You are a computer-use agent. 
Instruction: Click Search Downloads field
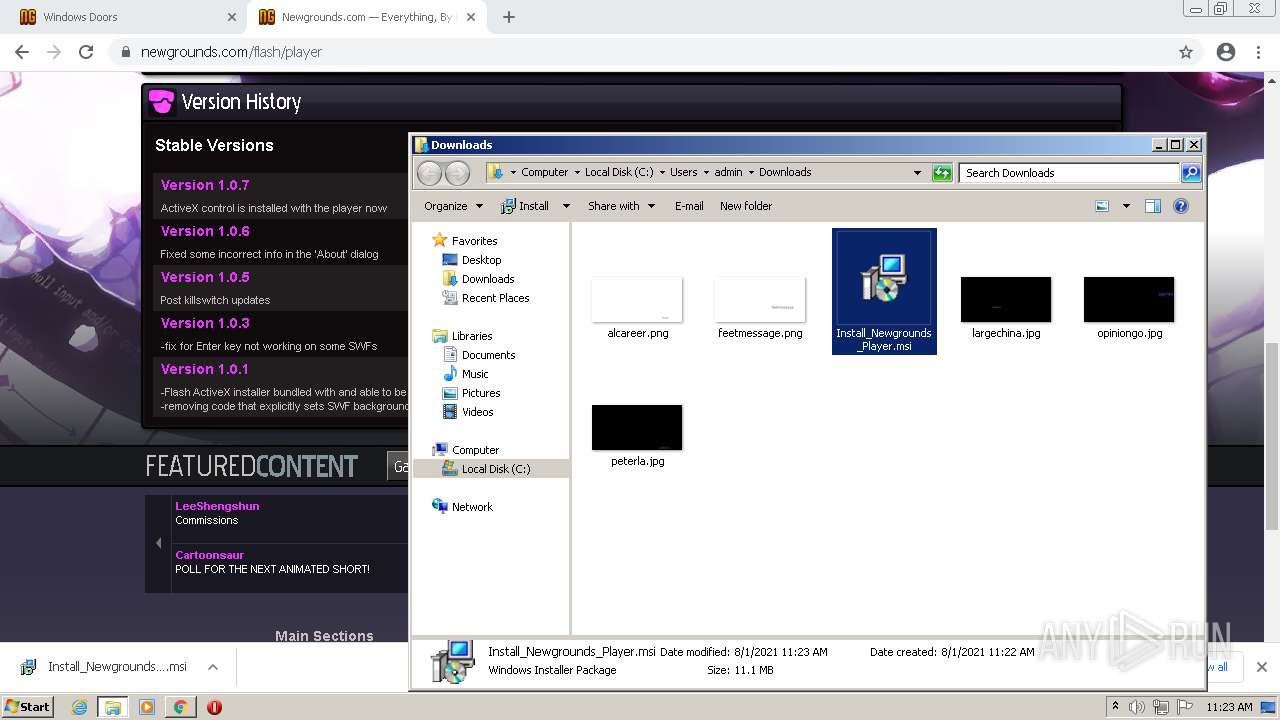1069,173
